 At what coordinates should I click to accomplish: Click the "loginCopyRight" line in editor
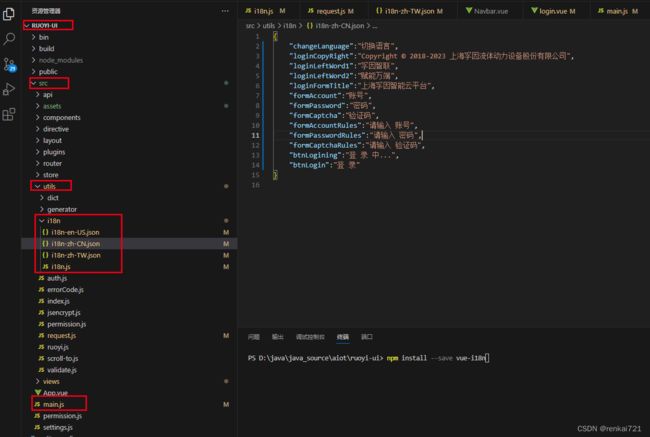431,56
